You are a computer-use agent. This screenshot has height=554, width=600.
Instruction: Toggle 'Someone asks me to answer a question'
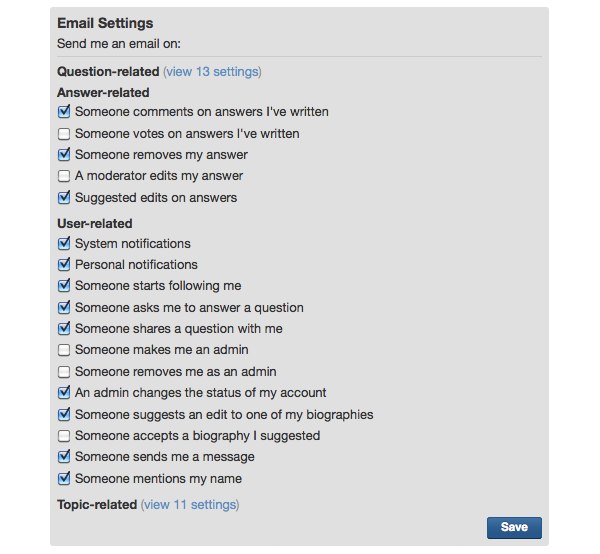65,308
